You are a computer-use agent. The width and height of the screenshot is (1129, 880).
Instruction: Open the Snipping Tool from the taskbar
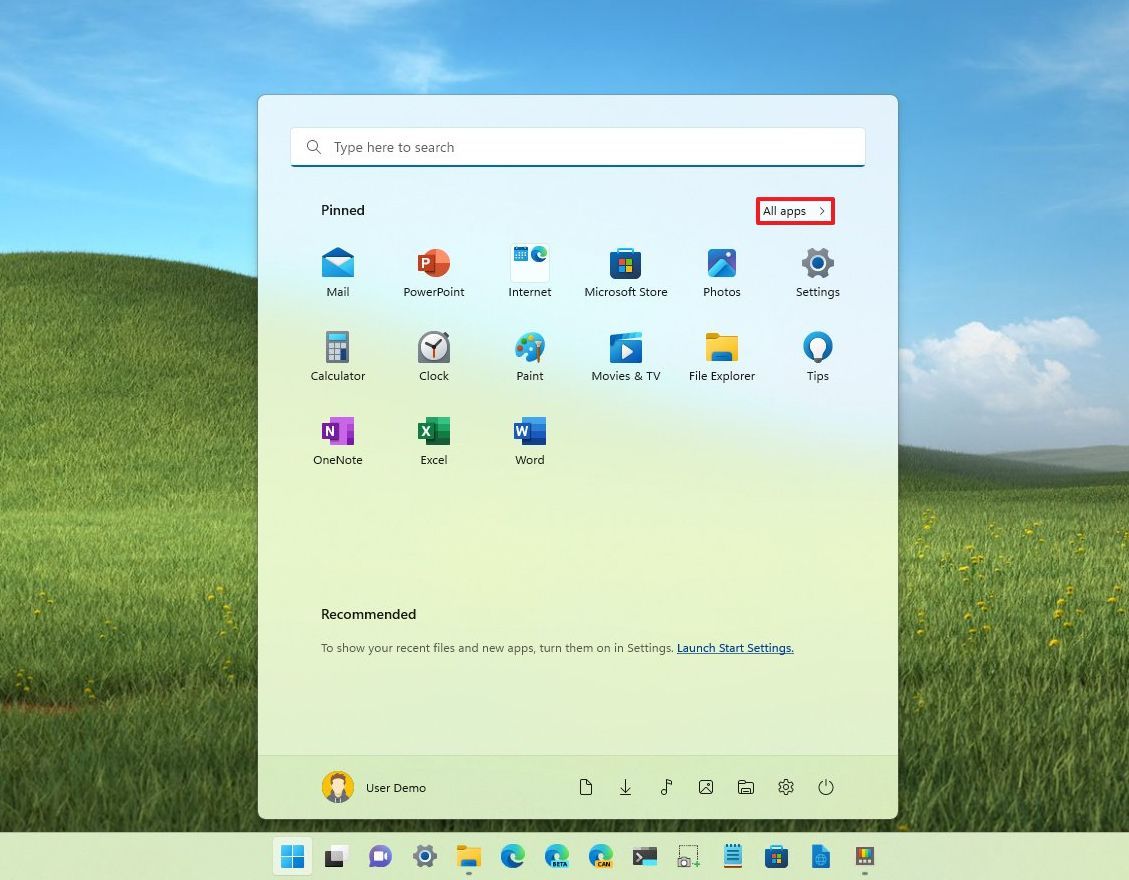pyautogui.click(x=688, y=856)
